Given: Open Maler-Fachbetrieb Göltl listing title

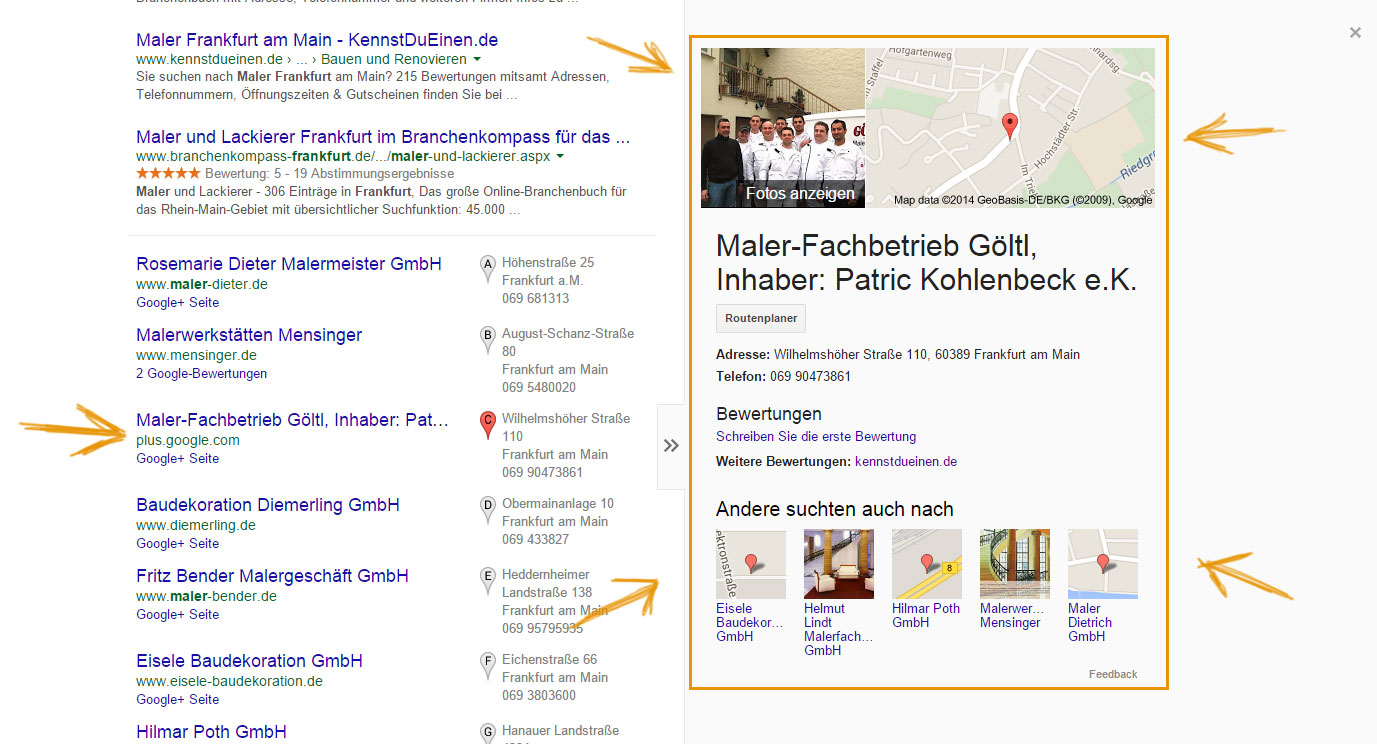Looking at the screenshot, I should point(293,420).
